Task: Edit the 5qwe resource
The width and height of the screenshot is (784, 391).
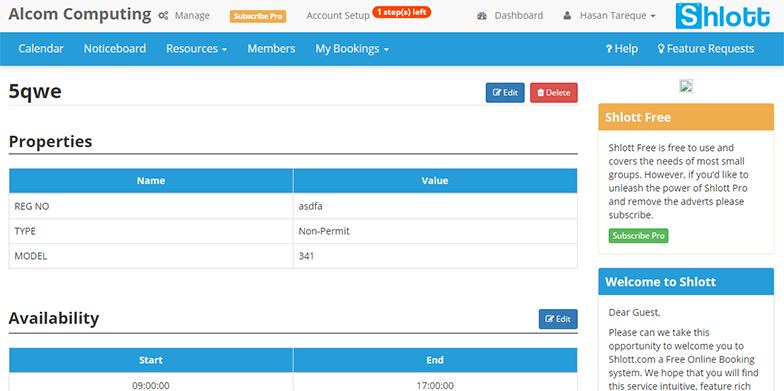Action: pos(505,92)
